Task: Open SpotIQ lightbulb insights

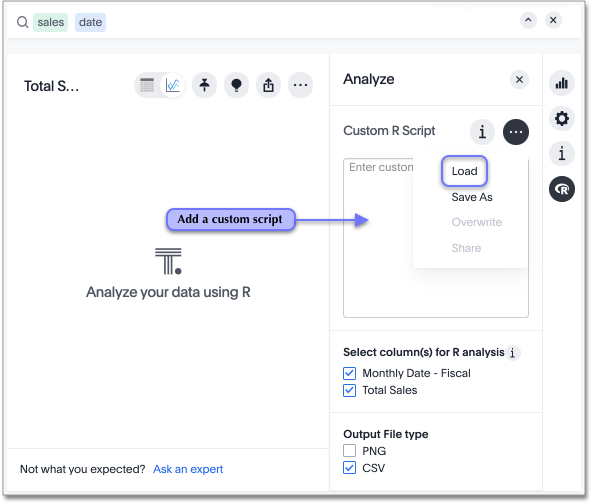Action: coord(236,85)
